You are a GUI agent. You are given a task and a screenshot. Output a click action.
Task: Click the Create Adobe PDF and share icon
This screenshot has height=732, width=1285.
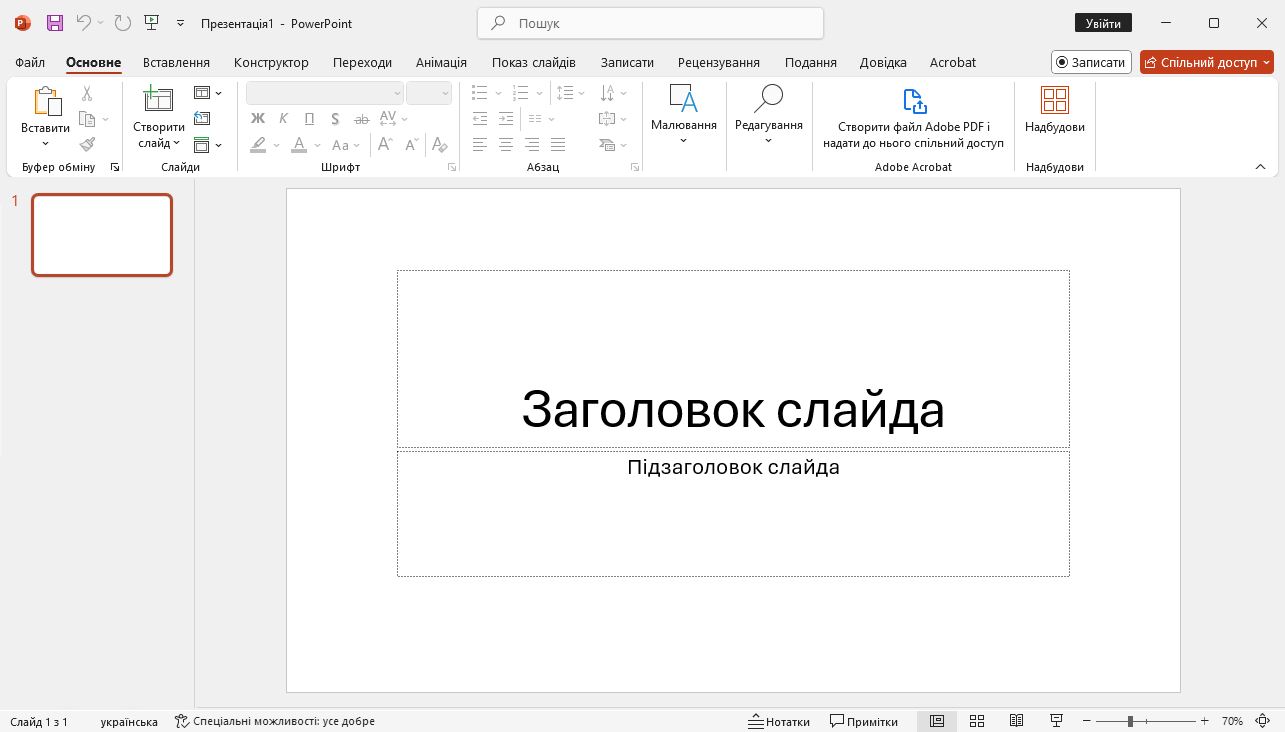tap(913, 101)
